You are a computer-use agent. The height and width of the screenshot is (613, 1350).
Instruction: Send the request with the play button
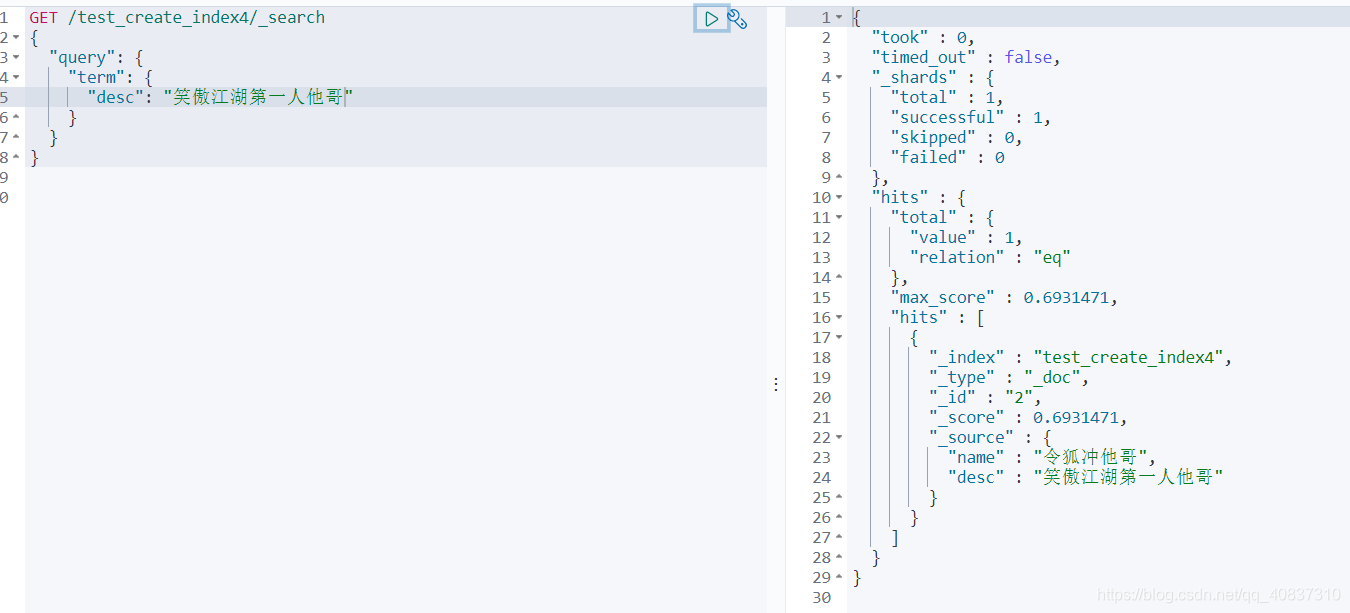click(711, 18)
